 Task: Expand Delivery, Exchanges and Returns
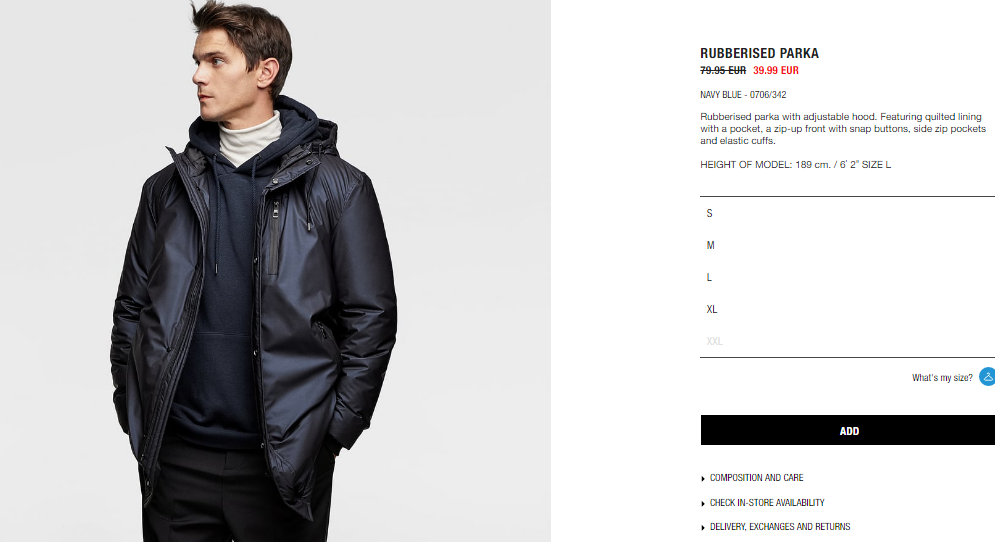[780, 527]
